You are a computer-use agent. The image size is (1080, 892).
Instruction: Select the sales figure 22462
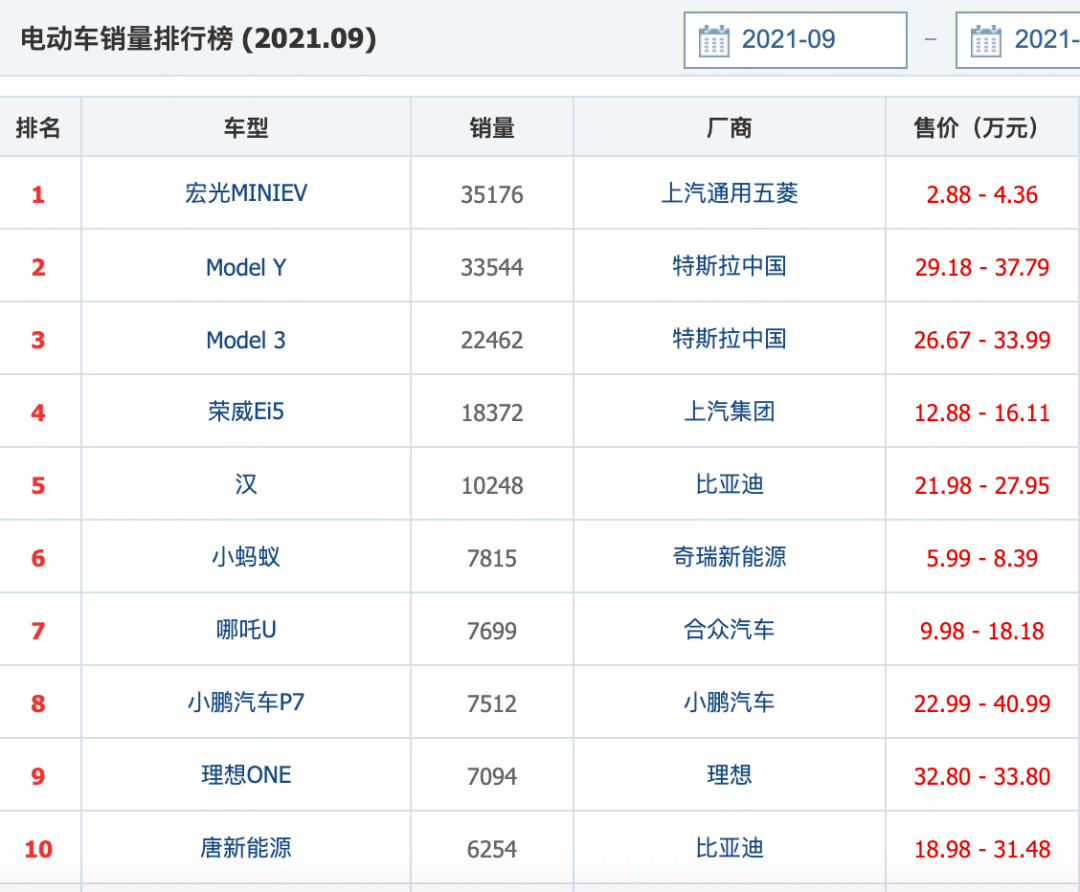(492, 340)
